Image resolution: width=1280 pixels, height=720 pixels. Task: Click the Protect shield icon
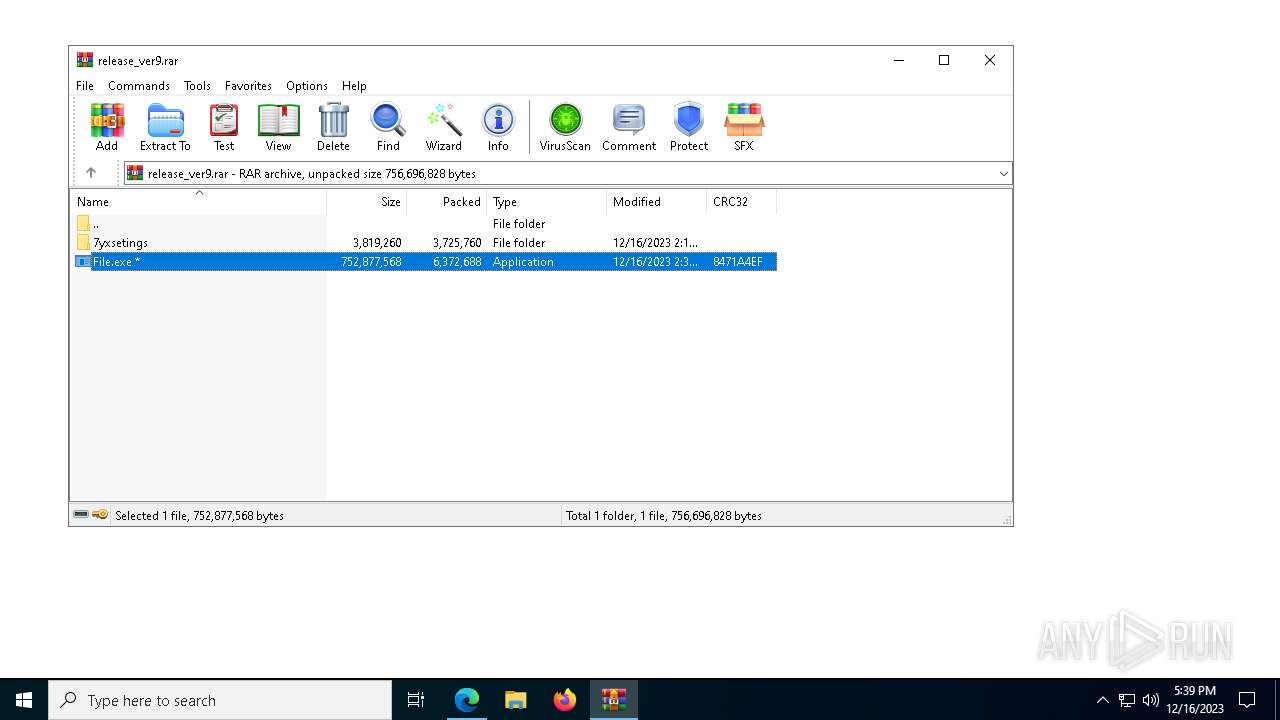(x=689, y=126)
